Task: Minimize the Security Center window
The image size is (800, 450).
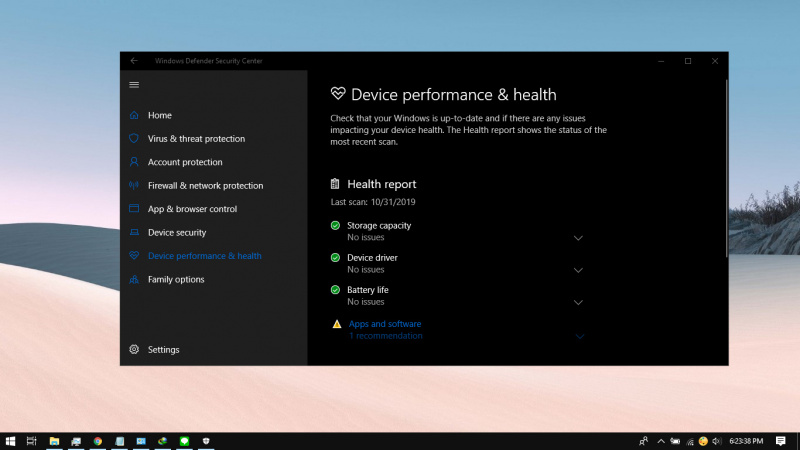Action: (661, 61)
